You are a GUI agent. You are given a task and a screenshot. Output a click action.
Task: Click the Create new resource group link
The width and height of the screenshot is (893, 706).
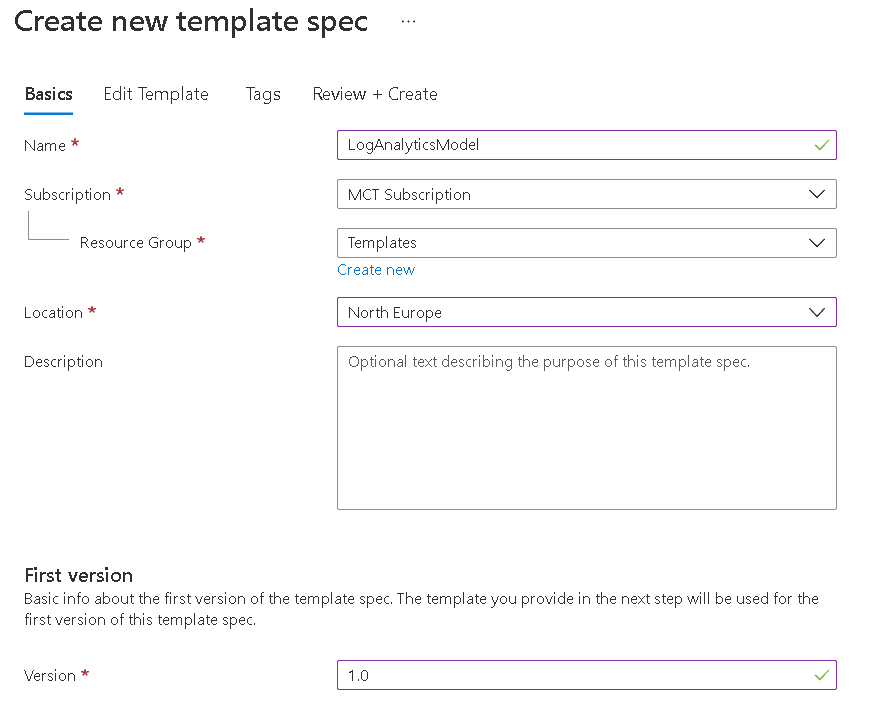(x=376, y=270)
